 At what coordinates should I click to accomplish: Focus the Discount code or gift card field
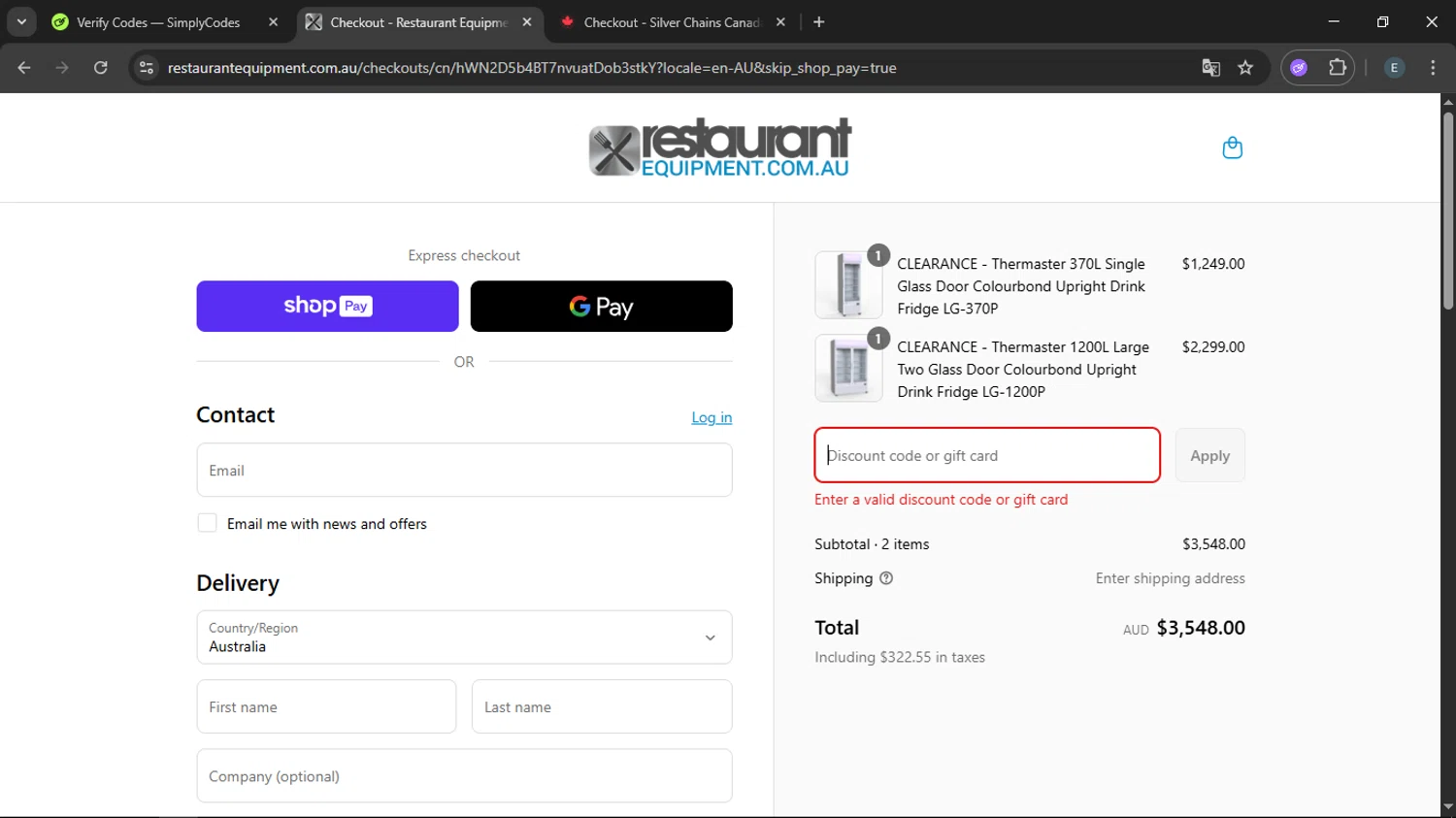[x=987, y=455]
